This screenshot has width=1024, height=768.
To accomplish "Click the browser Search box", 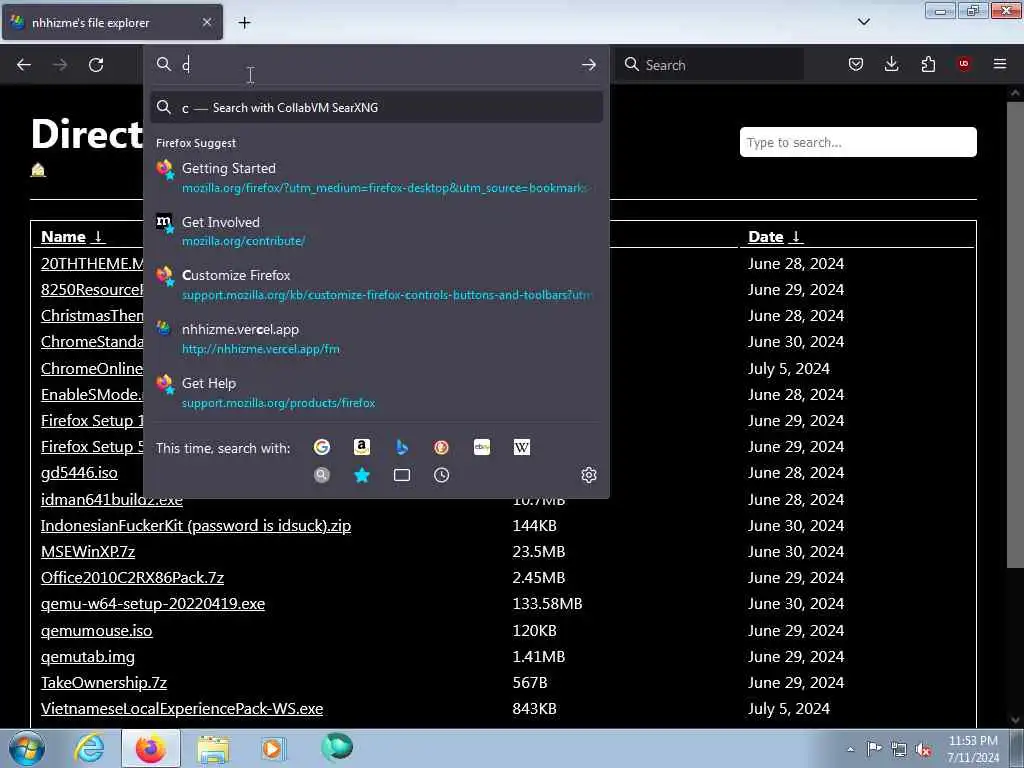I will tap(710, 65).
